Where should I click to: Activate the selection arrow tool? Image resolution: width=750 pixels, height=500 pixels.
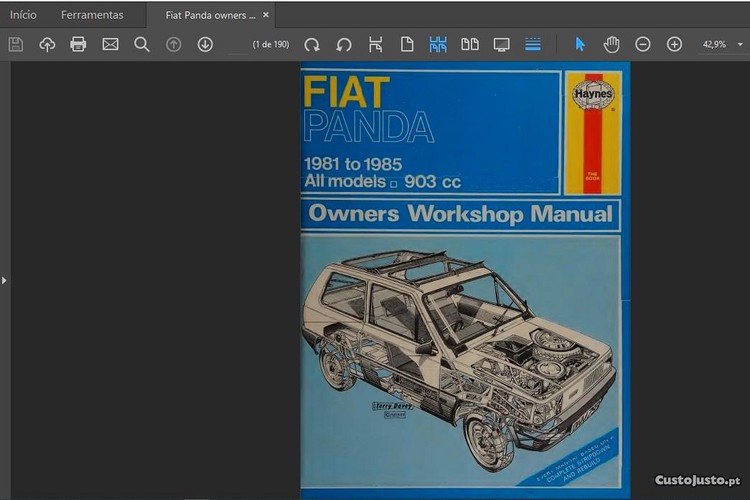click(x=580, y=44)
